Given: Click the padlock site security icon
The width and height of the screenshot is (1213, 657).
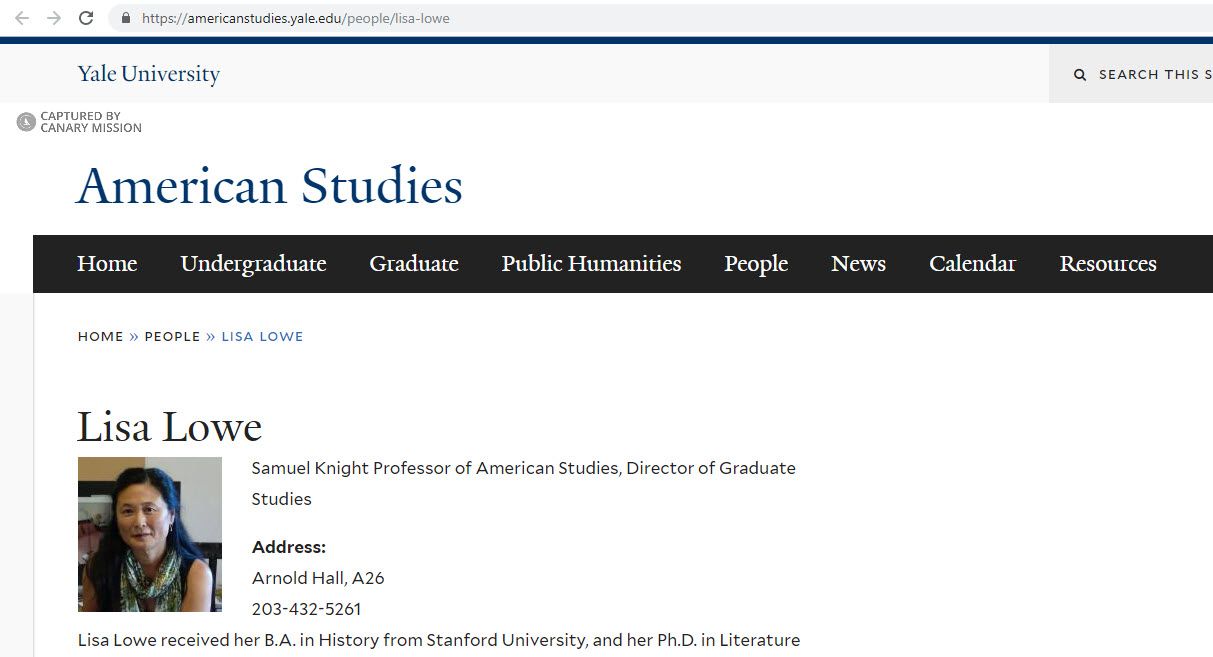Looking at the screenshot, I should point(125,18).
